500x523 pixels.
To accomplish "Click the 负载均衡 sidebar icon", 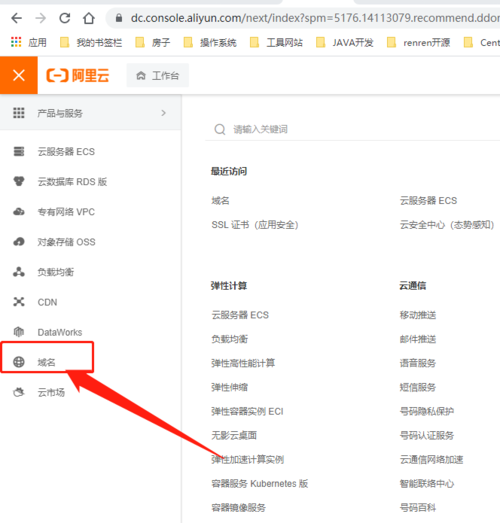I will point(19,272).
